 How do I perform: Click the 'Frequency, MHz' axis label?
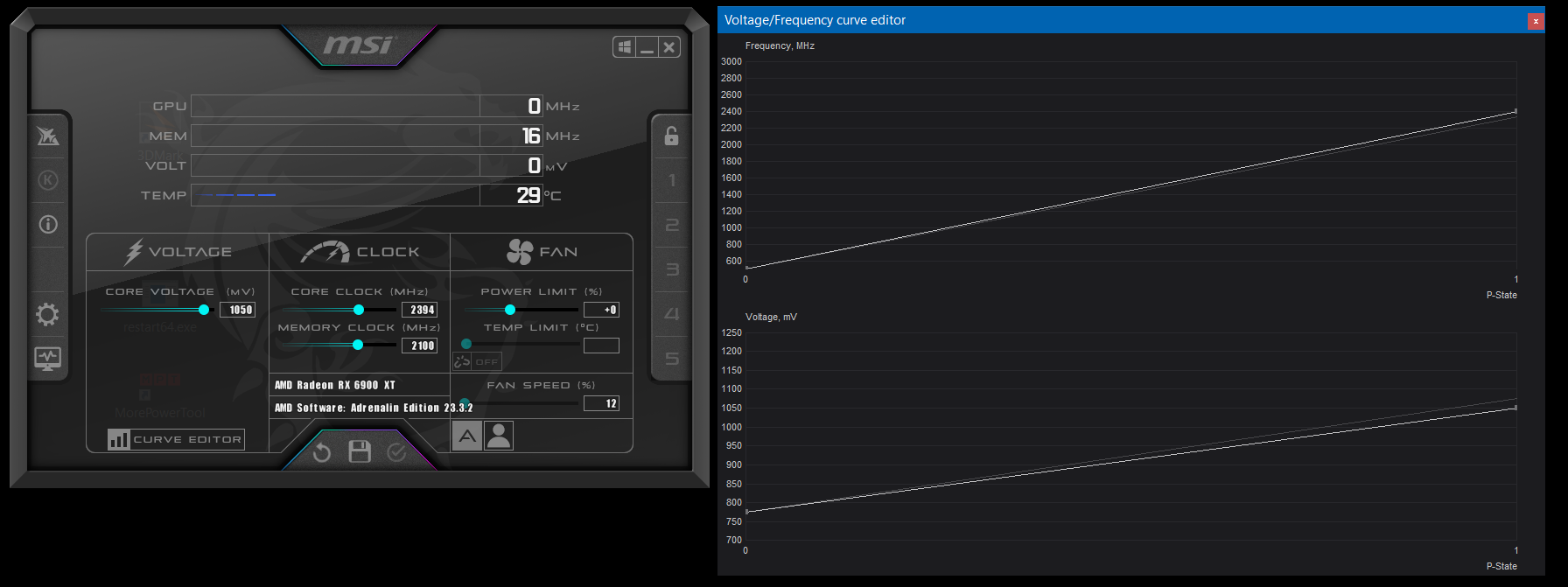pyautogui.click(x=780, y=45)
